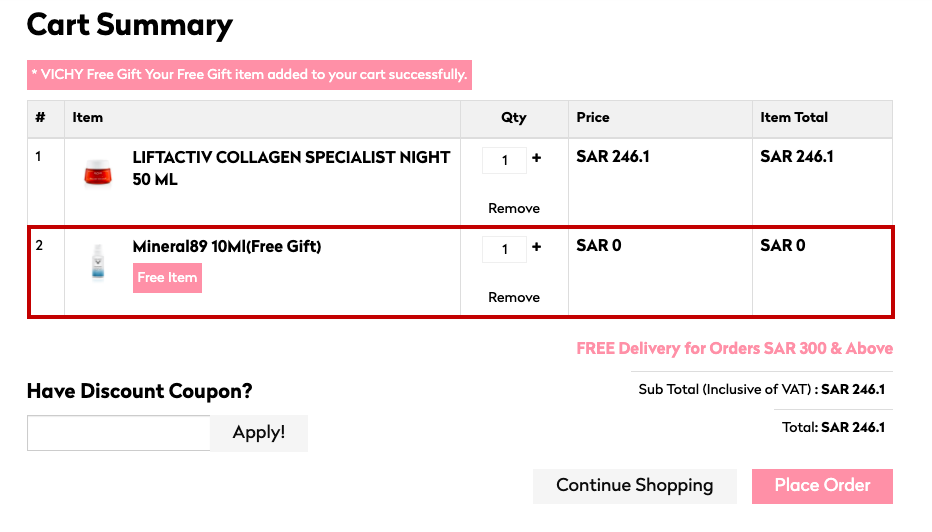Image resolution: width=932 pixels, height=532 pixels.
Task: Click the Qty column header
Action: tap(514, 118)
